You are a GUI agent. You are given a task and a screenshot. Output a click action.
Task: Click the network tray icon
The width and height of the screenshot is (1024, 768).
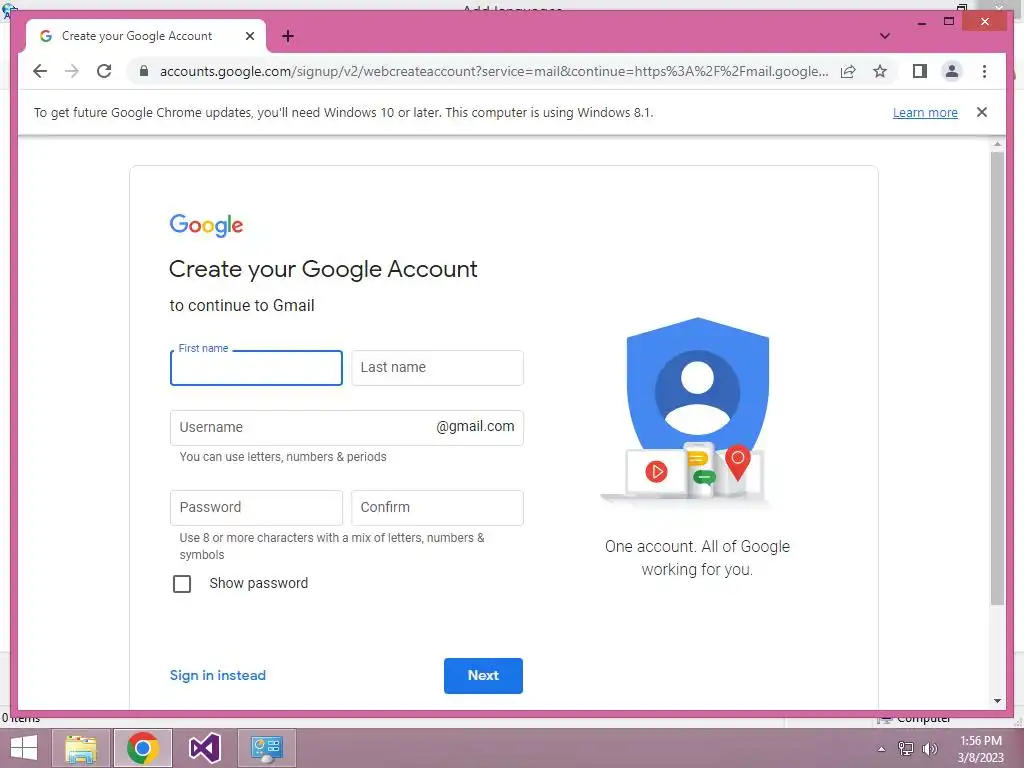click(x=905, y=749)
